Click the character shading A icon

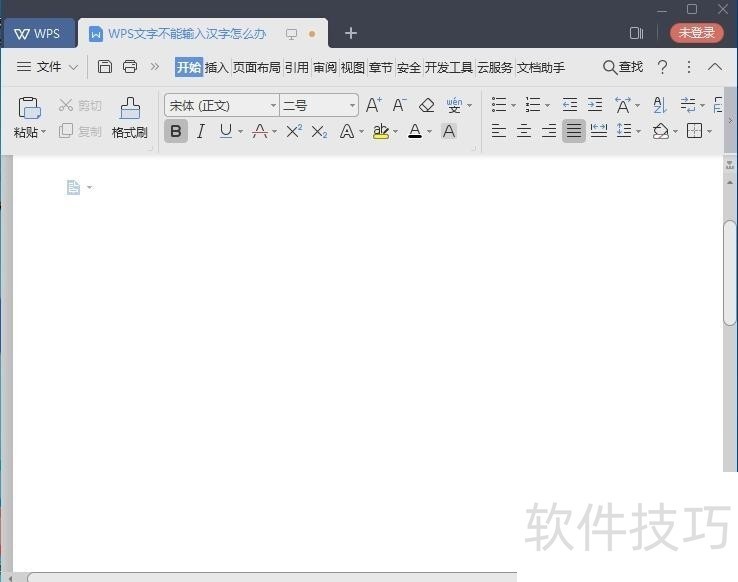[x=449, y=131]
